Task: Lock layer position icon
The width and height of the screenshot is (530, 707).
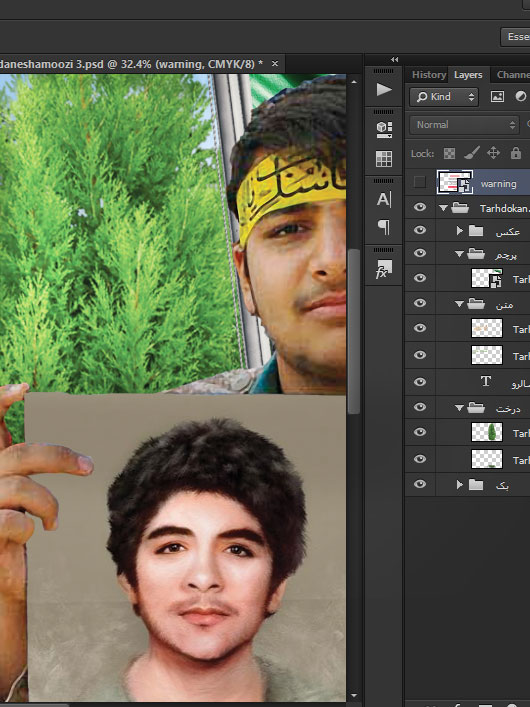Action: [x=493, y=153]
